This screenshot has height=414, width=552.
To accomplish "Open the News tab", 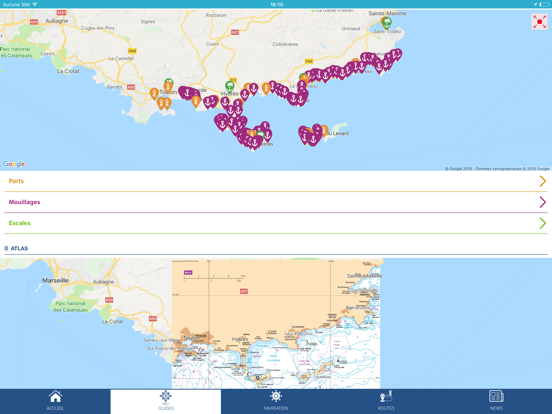I will (496, 401).
